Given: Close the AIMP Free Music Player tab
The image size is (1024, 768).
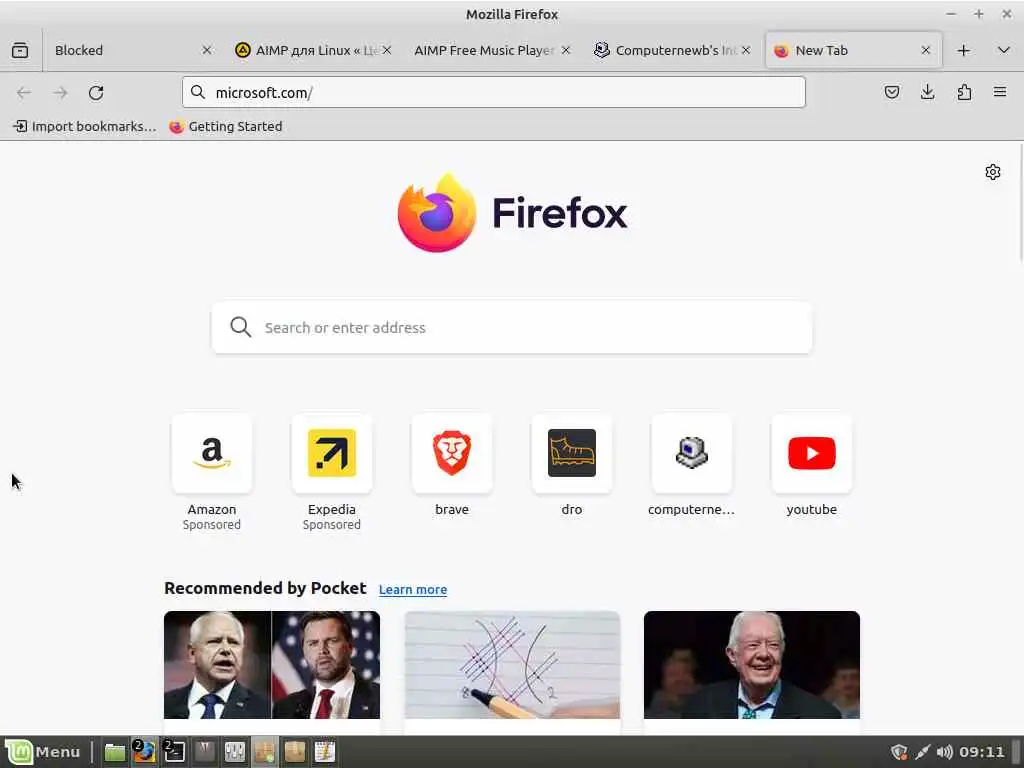Looking at the screenshot, I should [x=566, y=50].
